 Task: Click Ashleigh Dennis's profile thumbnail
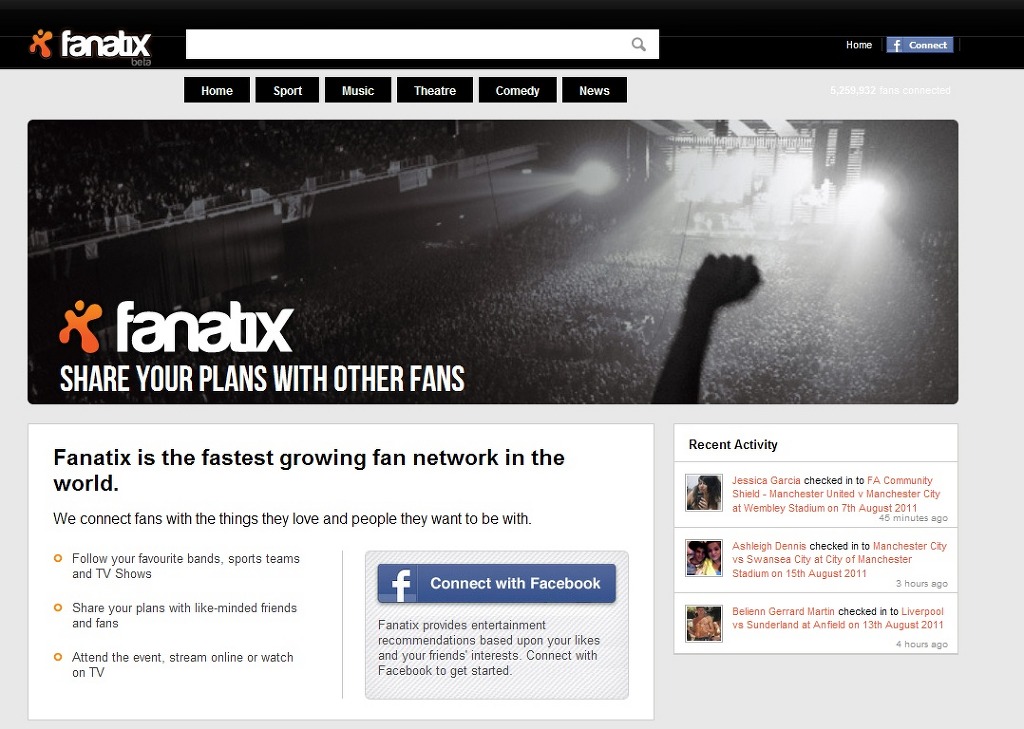point(704,558)
